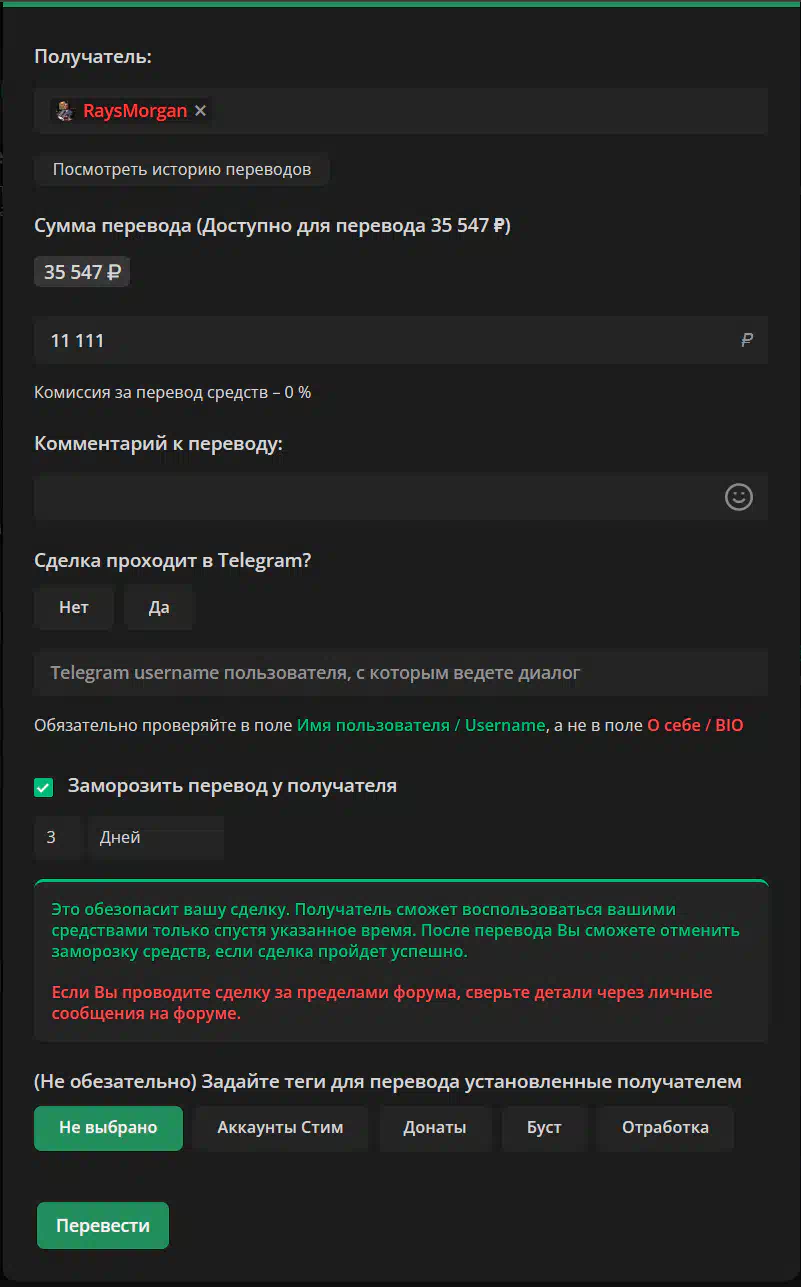Uncheck Заморозить перевод у получателя checkbox

43,787
